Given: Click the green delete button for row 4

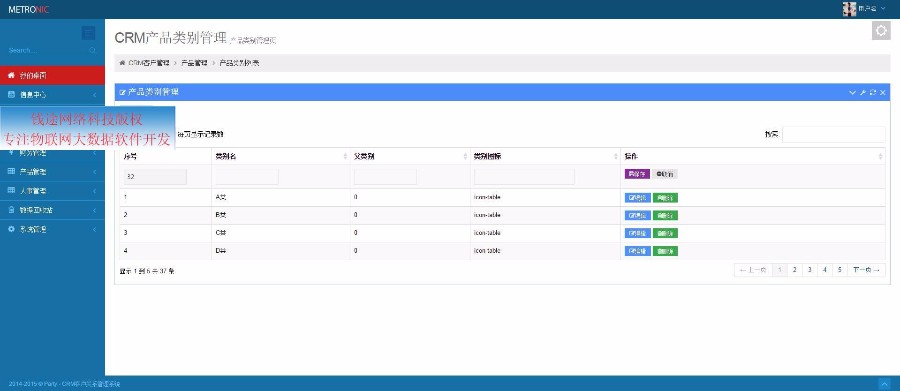Looking at the screenshot, I should (665, 251).
